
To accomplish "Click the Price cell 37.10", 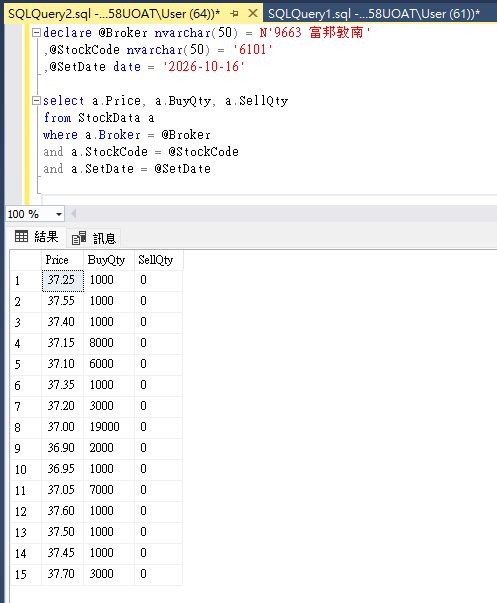I will point(62,365).
